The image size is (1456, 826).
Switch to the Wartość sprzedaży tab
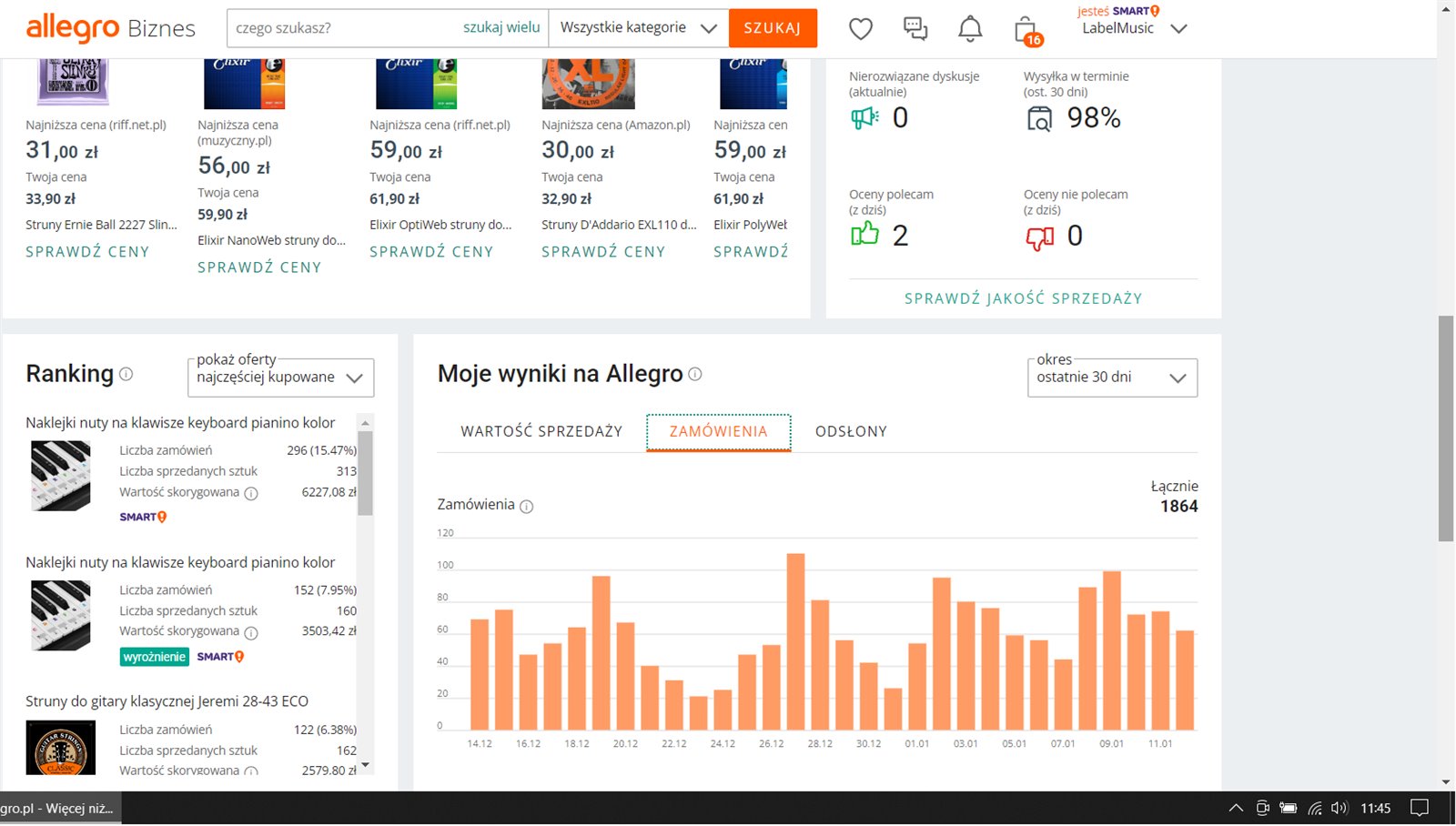pyautogui.click(x=541, y=431)
